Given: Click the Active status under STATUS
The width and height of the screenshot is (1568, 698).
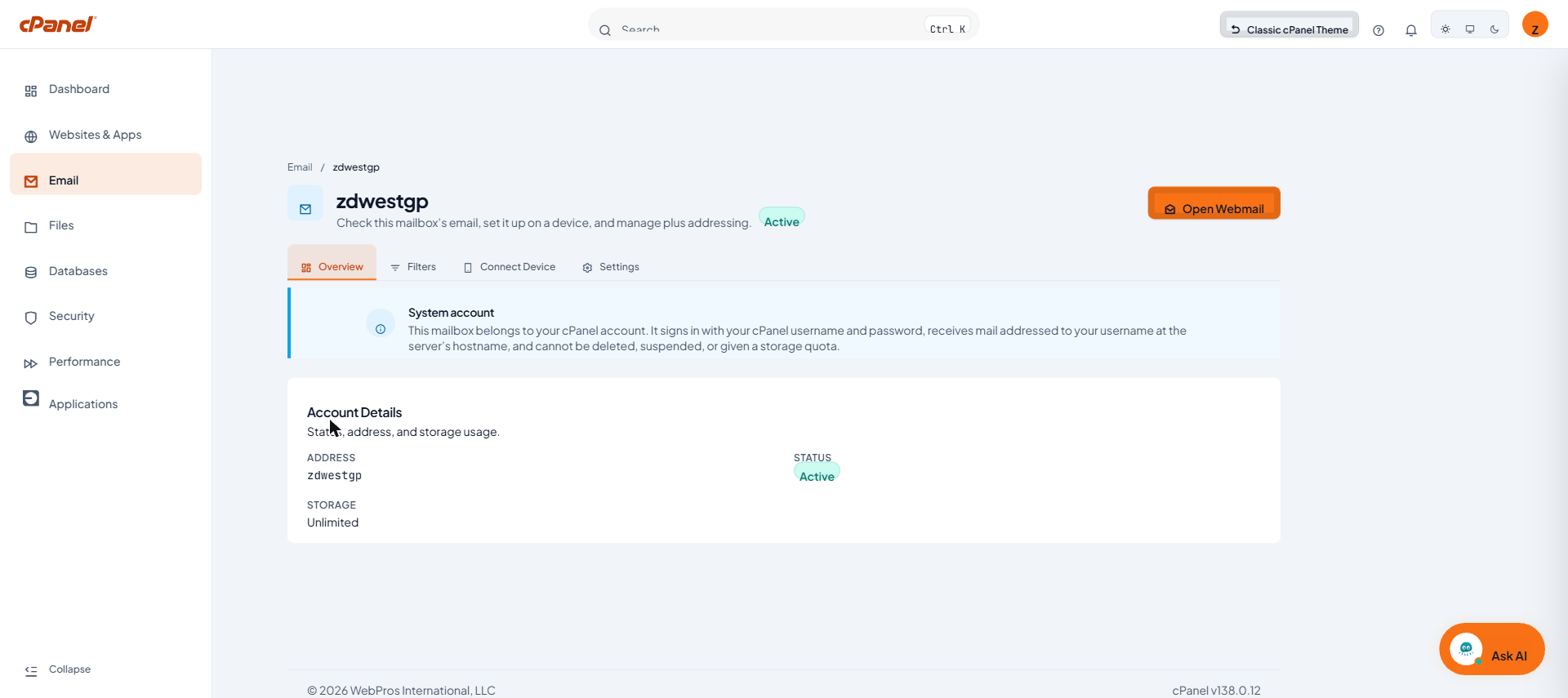Looking at the screenshot, I should [817, 473].
